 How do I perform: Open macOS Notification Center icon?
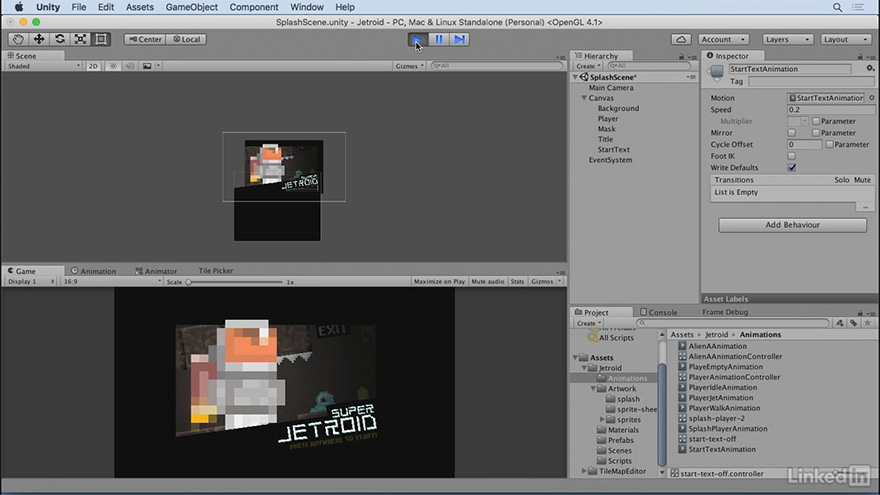coord(858,7)
